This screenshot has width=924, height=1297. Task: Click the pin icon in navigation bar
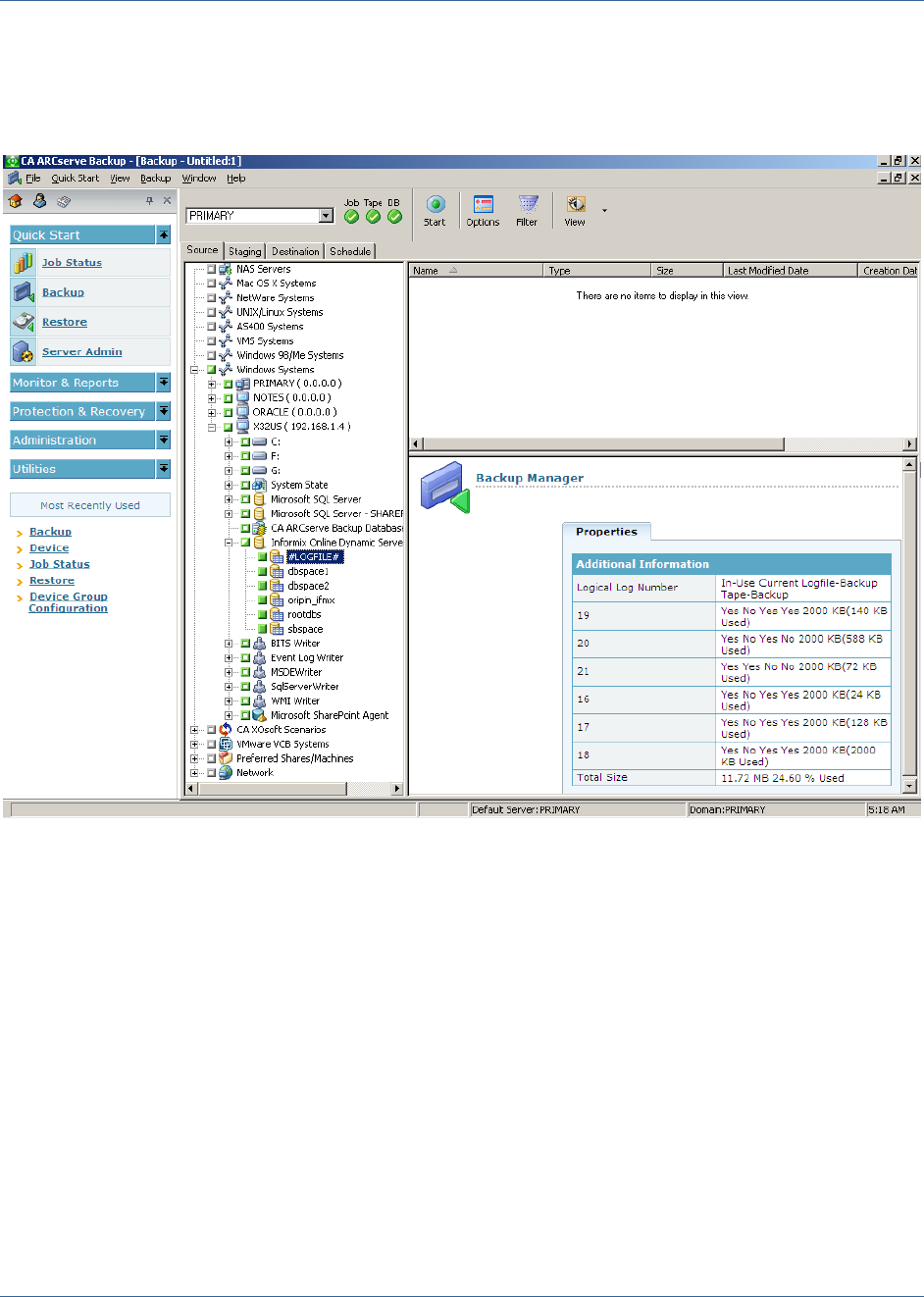[x=150, y=201]
